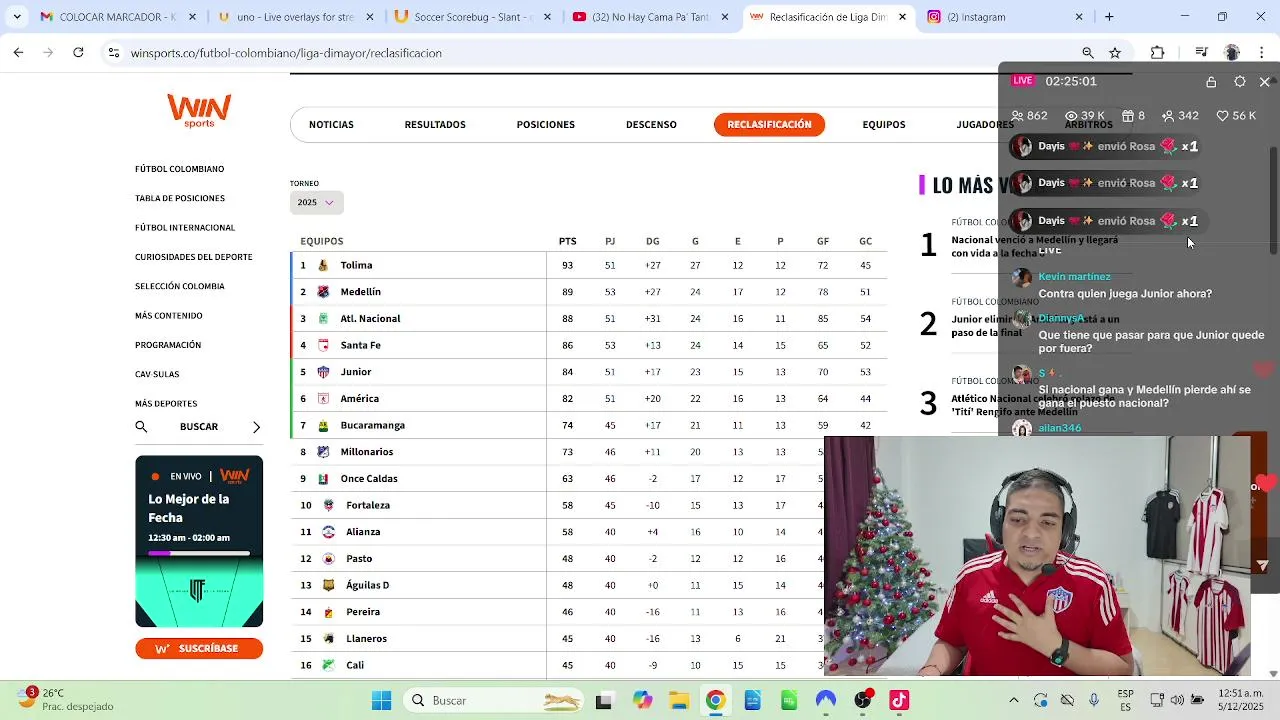Open SELECCIÓN COLOMBIA sidebar link

[x=180, y=286]
